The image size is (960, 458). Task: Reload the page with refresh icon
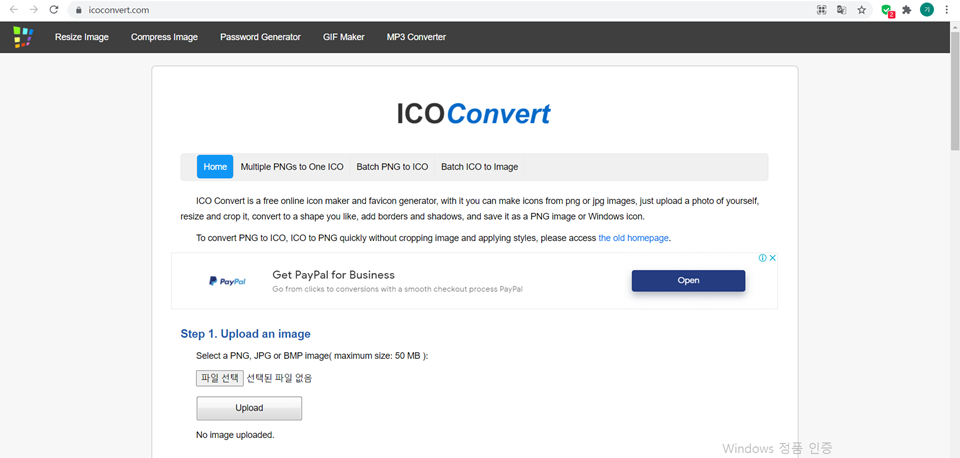[54, 10]
